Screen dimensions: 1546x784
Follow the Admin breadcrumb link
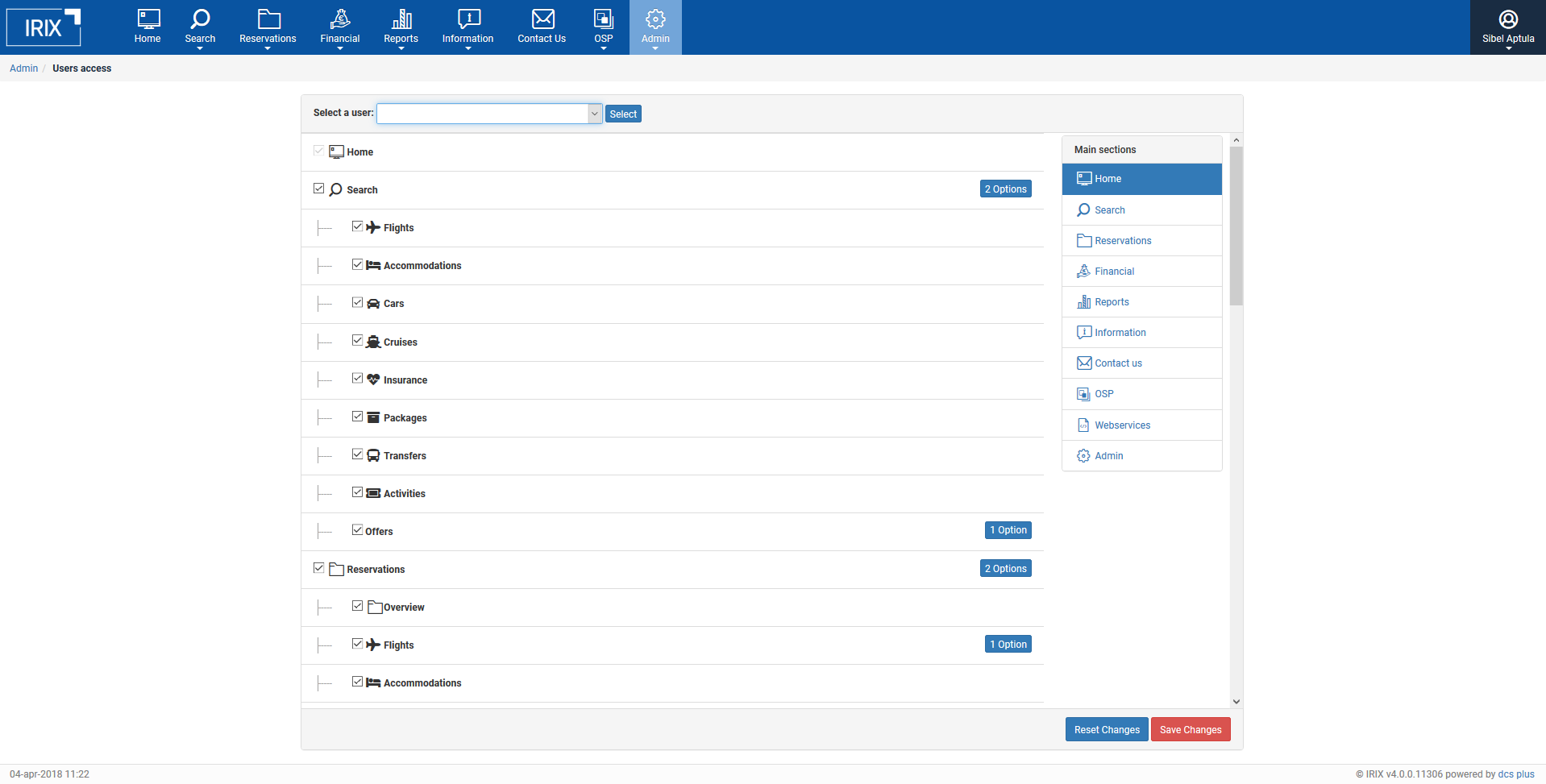[23, 68]
